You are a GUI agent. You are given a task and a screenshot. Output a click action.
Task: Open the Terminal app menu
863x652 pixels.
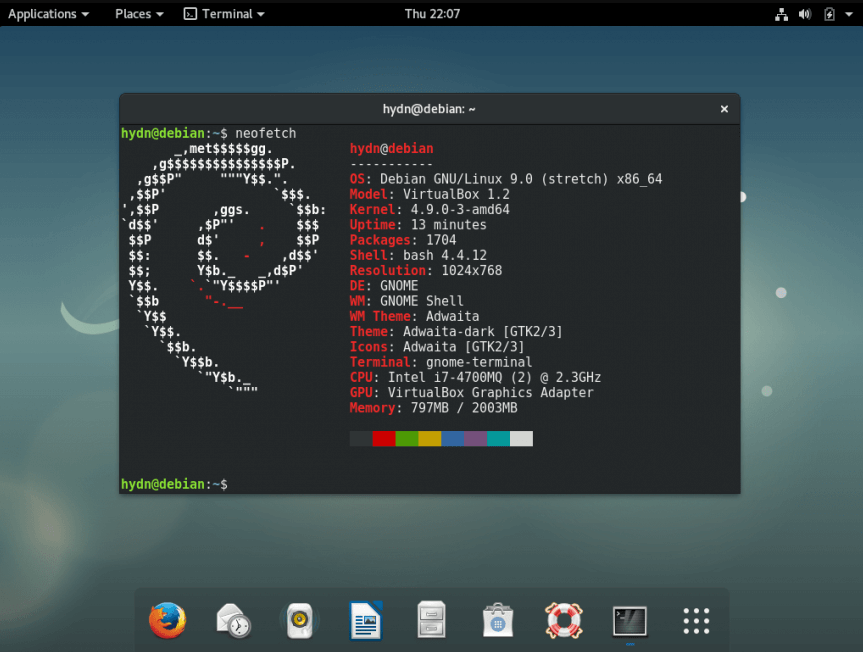(x=224, y=14)
